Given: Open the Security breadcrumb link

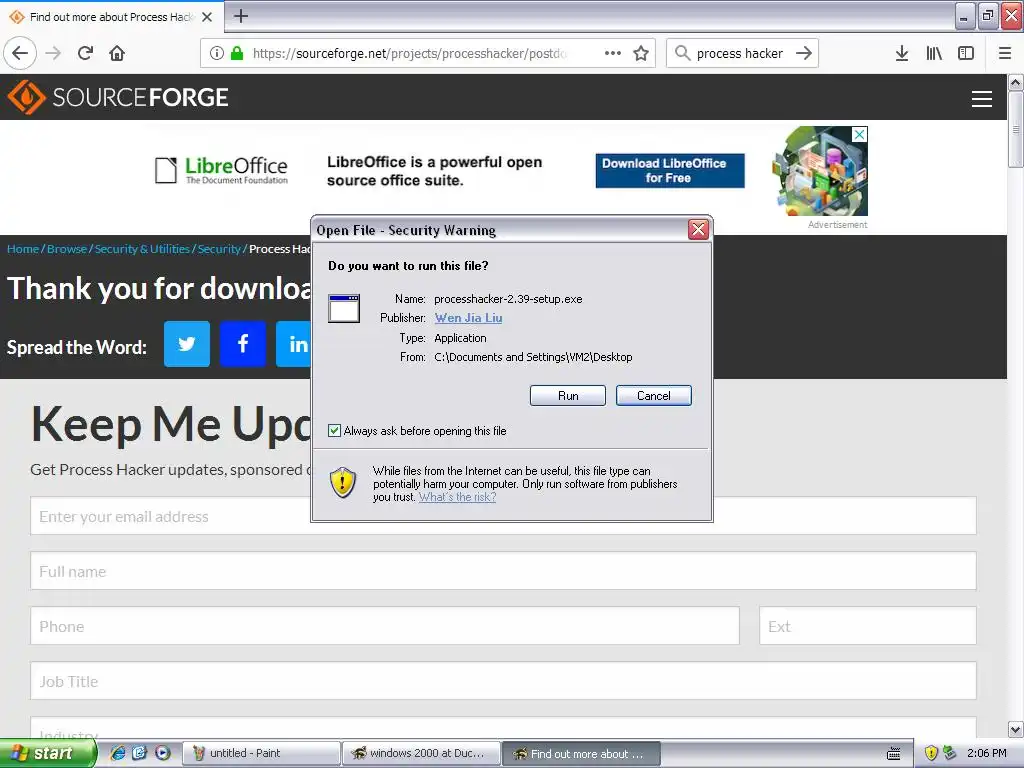Looking at the screenshot, I should coord(219,249).
